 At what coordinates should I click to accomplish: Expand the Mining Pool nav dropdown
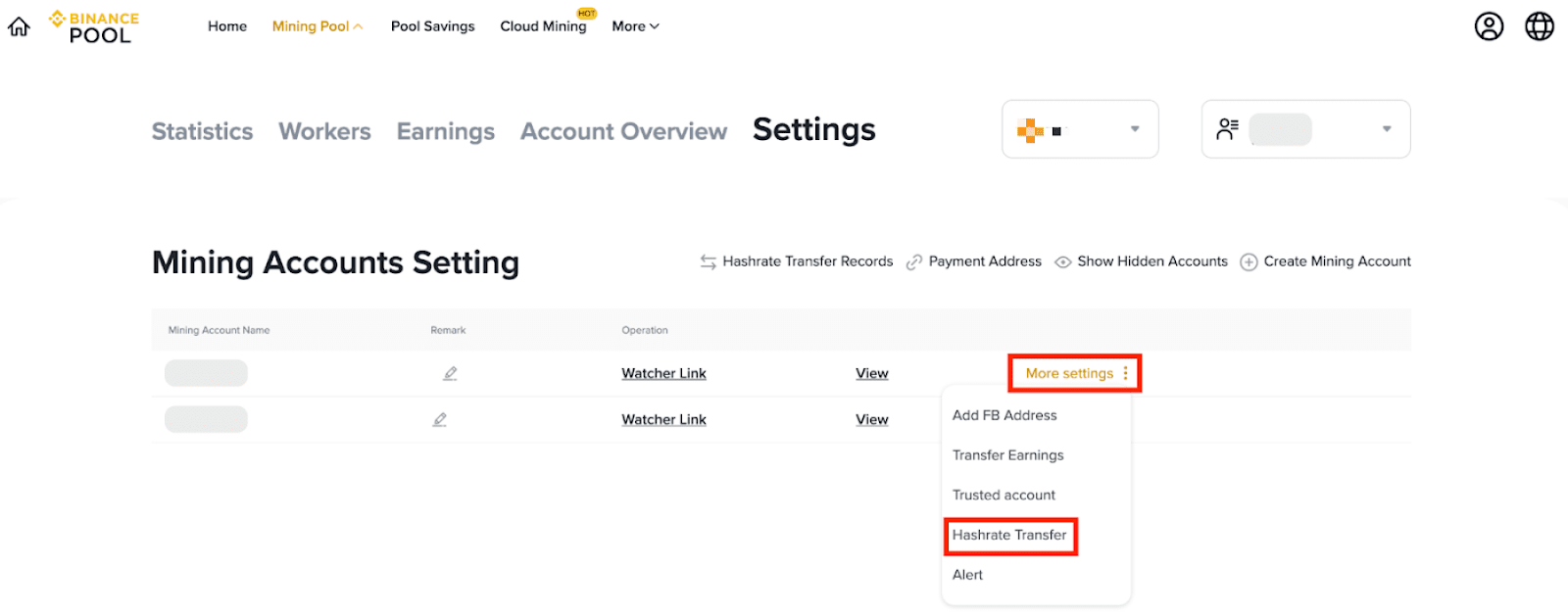(x=317, y=26)
